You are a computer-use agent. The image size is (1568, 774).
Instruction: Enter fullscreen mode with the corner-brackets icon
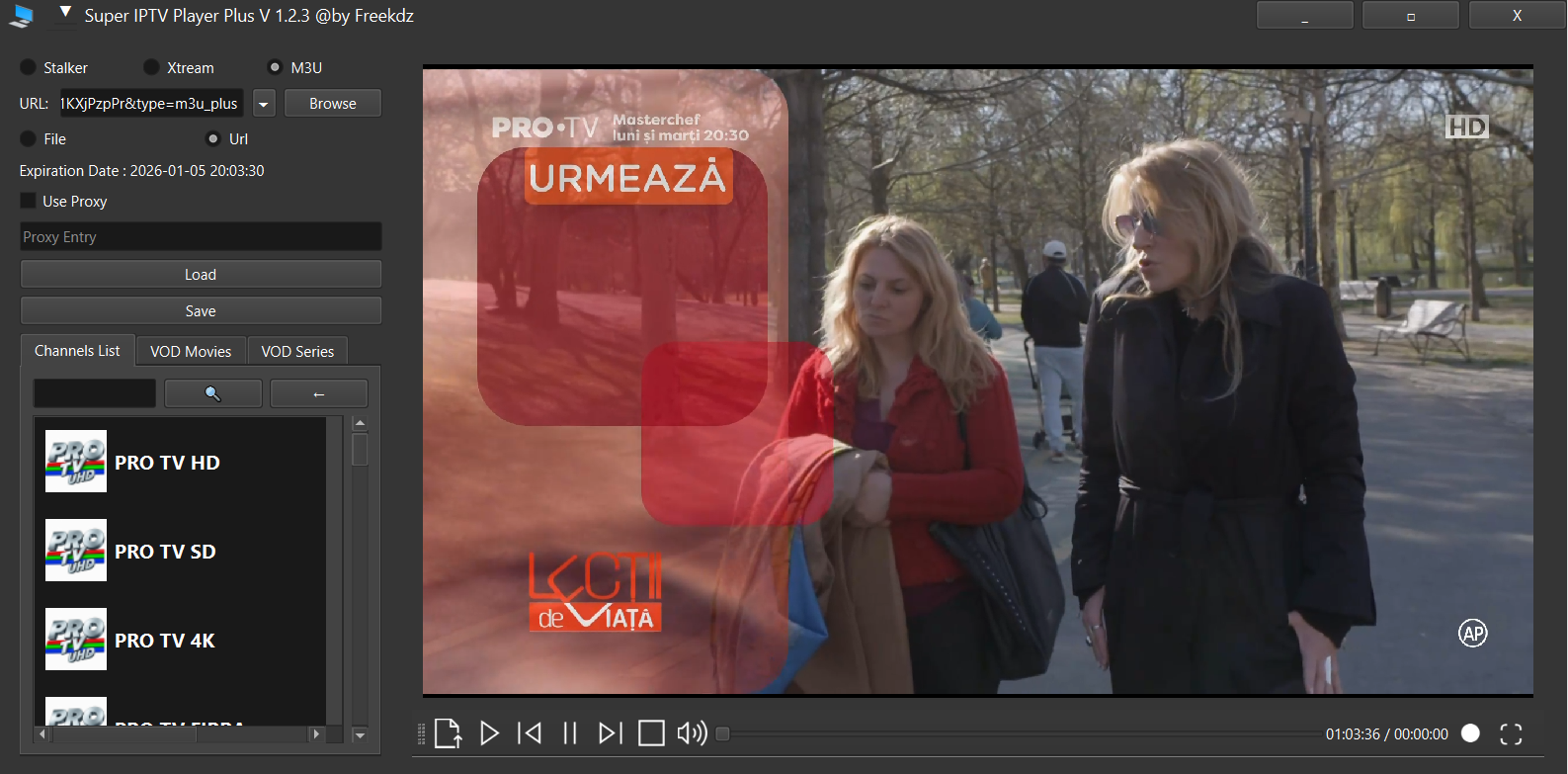pos(1511,733)
